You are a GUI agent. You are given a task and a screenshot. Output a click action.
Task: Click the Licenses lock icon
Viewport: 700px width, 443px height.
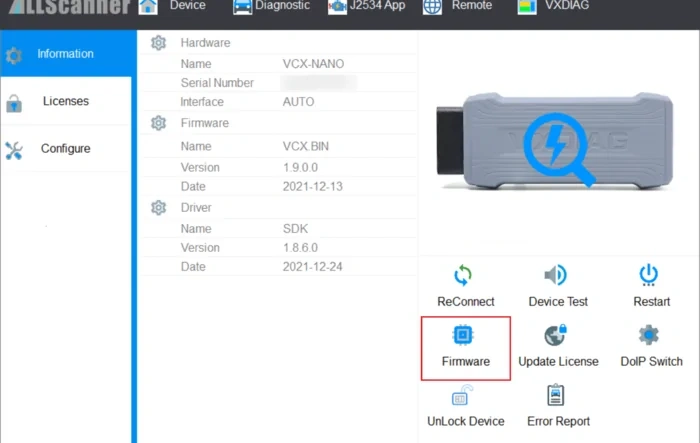tap(14, 104)
